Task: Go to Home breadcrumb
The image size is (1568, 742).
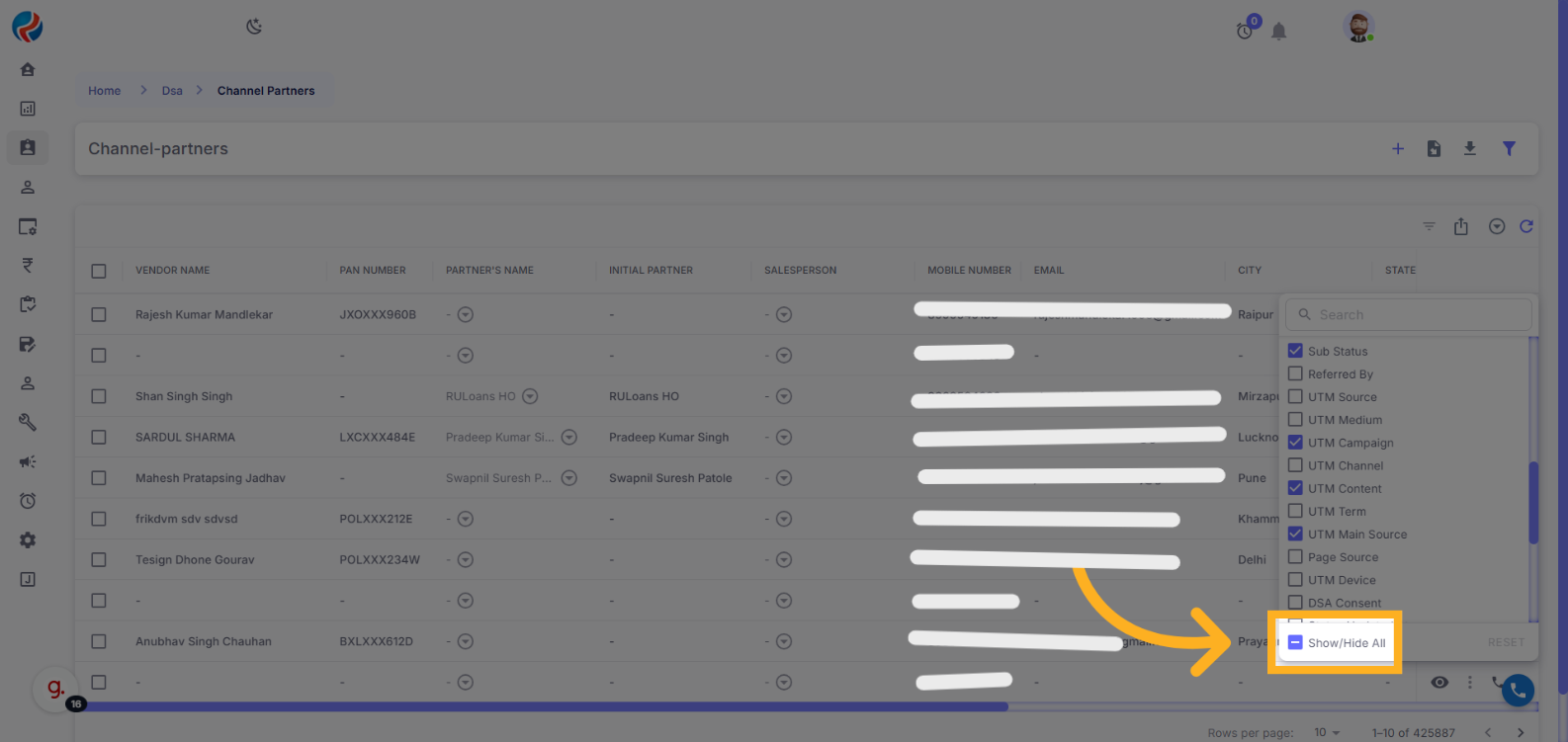Action: (104, 91)
